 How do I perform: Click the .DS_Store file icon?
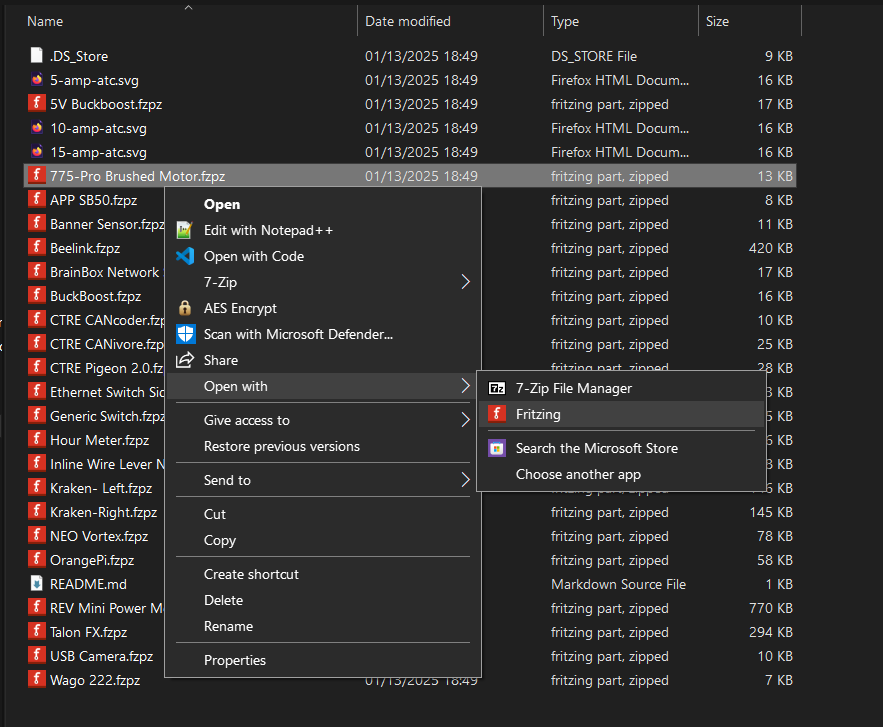click(37, 56)
